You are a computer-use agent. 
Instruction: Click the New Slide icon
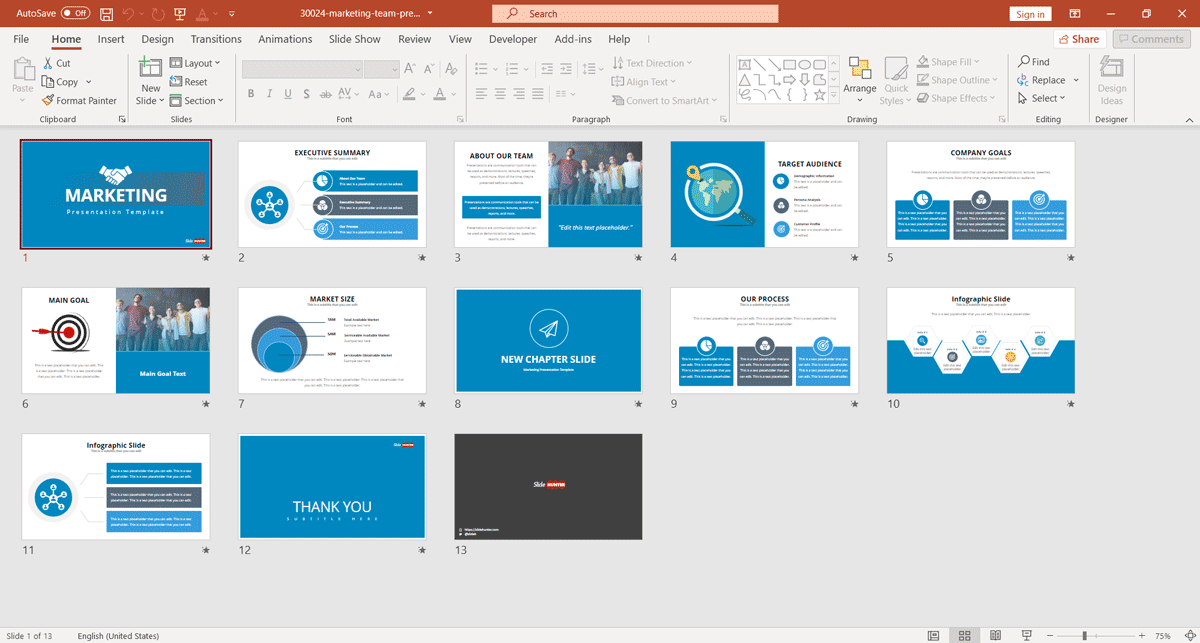[151, 68]
